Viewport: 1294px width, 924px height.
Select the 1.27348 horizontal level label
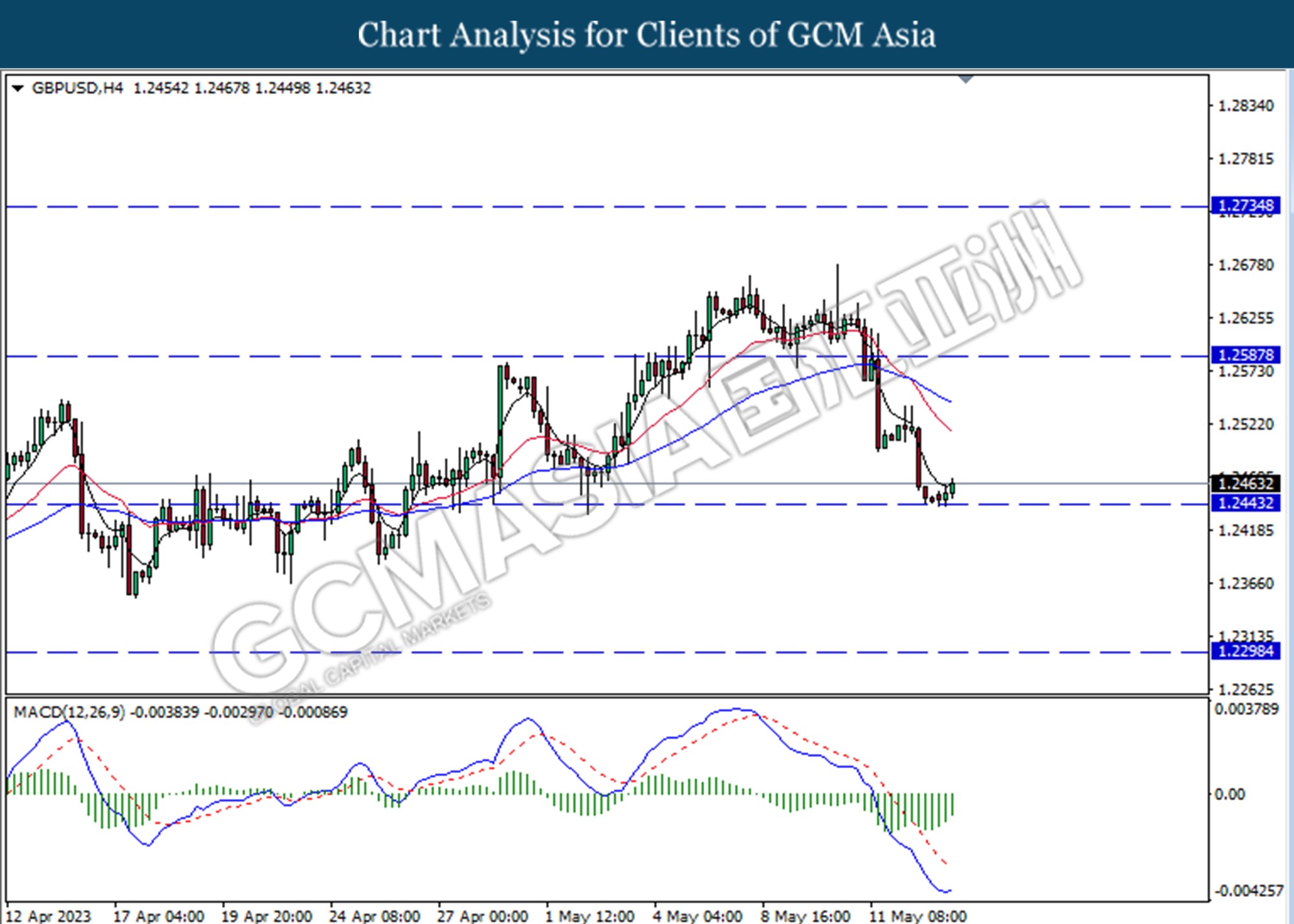1245,206
